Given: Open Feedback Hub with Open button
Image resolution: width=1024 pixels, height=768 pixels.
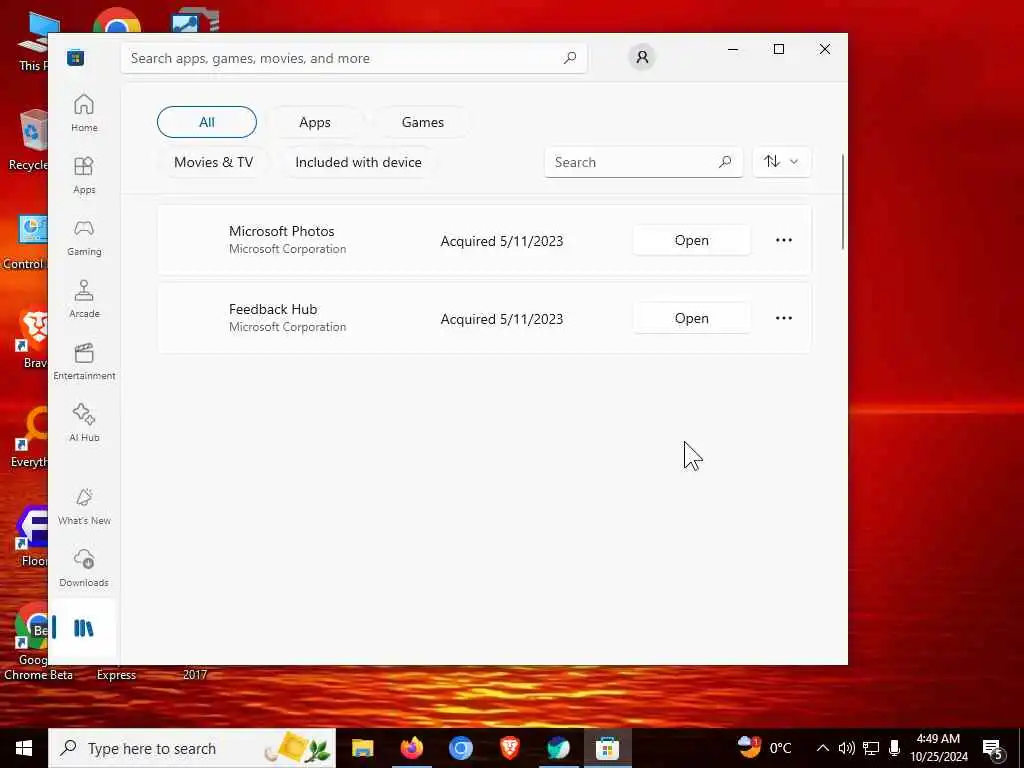Looking at the screenshot, I should tap(692, 318).
